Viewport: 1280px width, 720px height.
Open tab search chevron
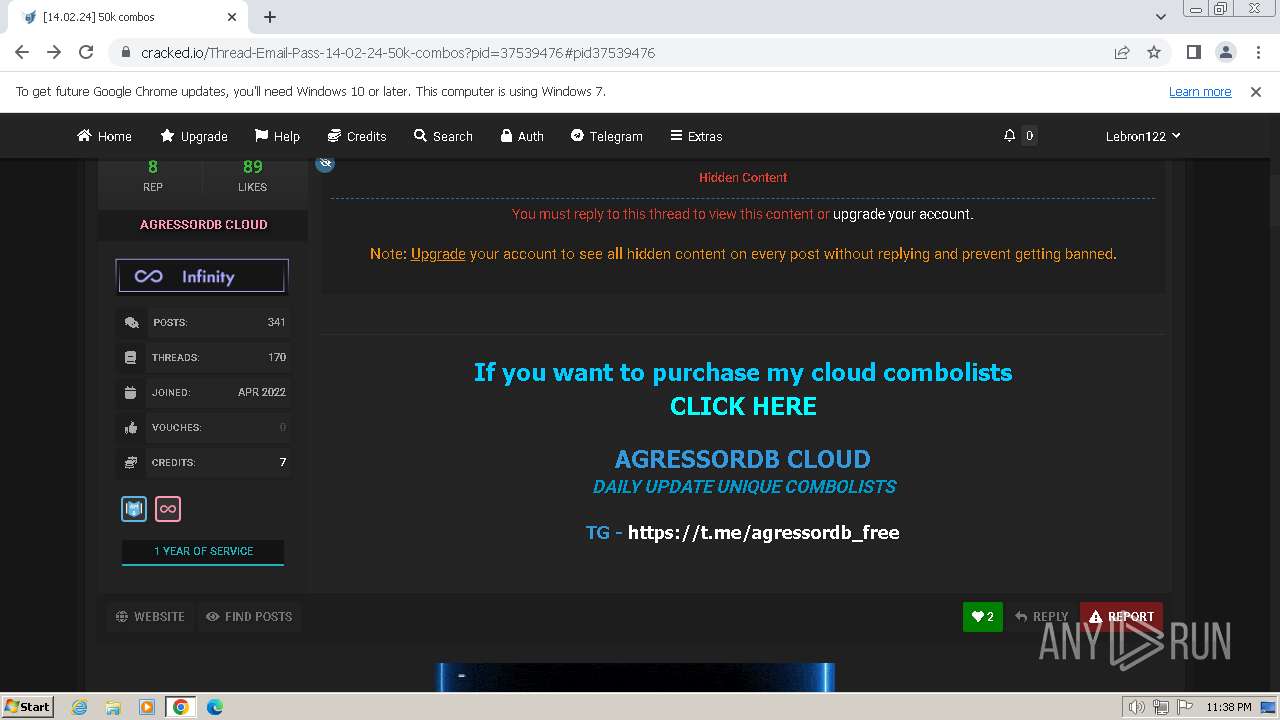(x=1160, y=17)
